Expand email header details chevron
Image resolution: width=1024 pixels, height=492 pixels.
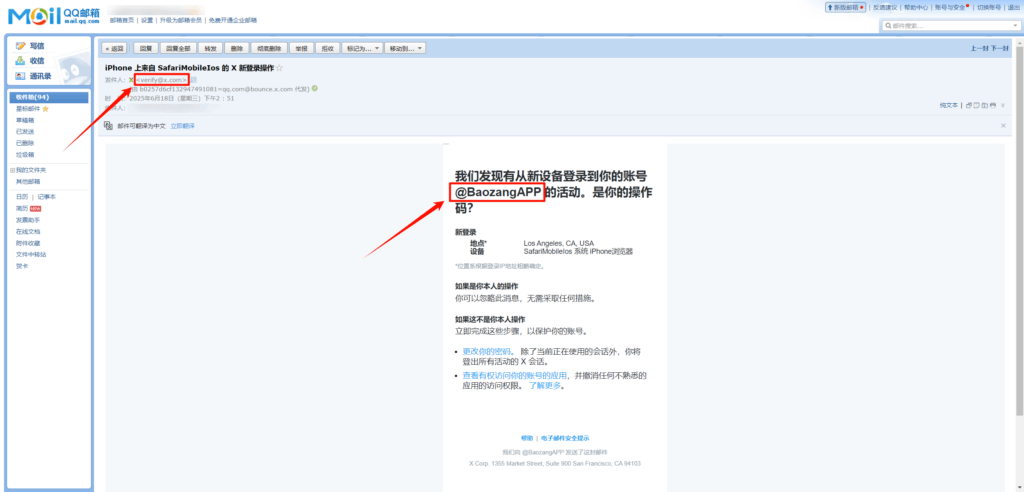tap(1003, 105)
